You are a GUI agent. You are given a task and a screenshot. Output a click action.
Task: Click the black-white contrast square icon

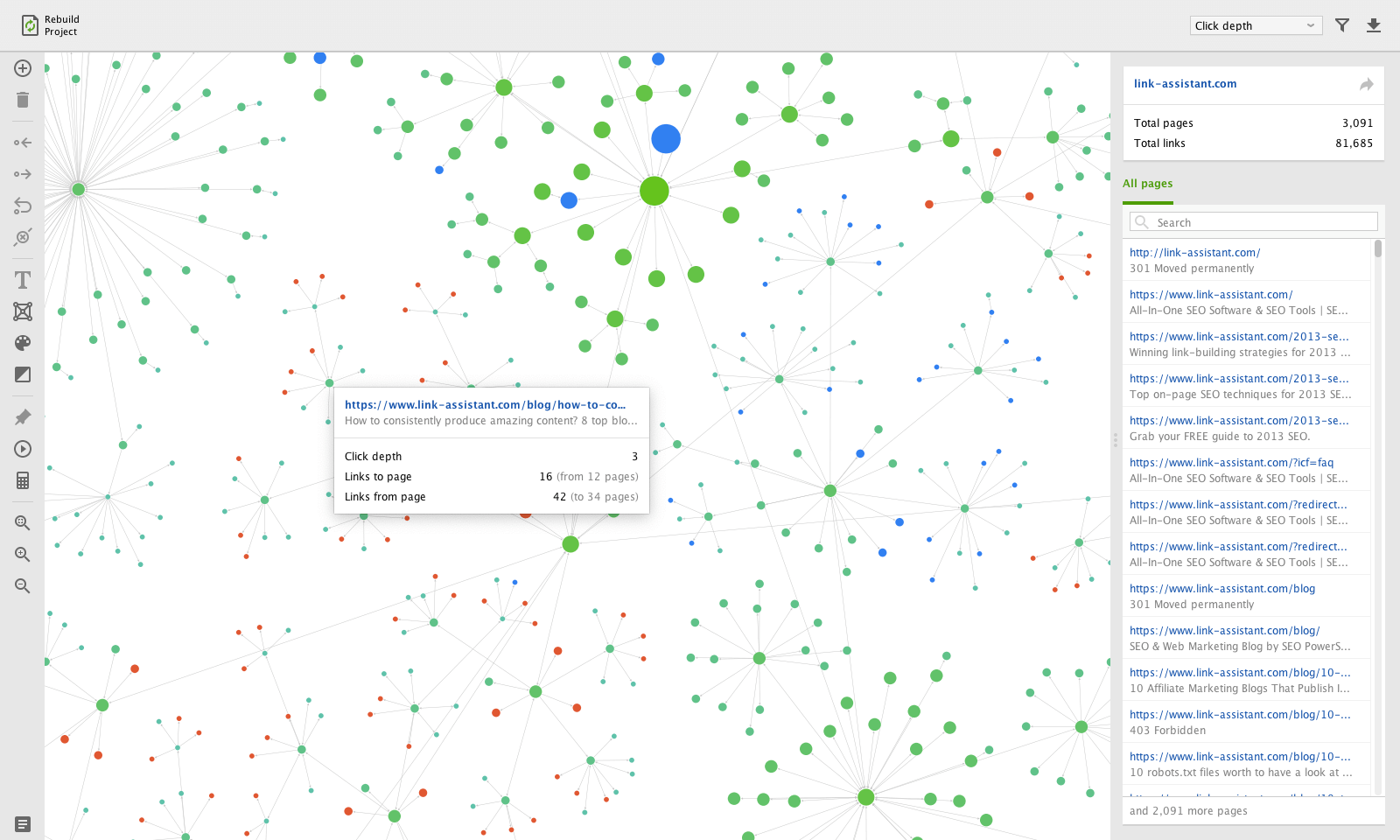[x=23, y=374]
